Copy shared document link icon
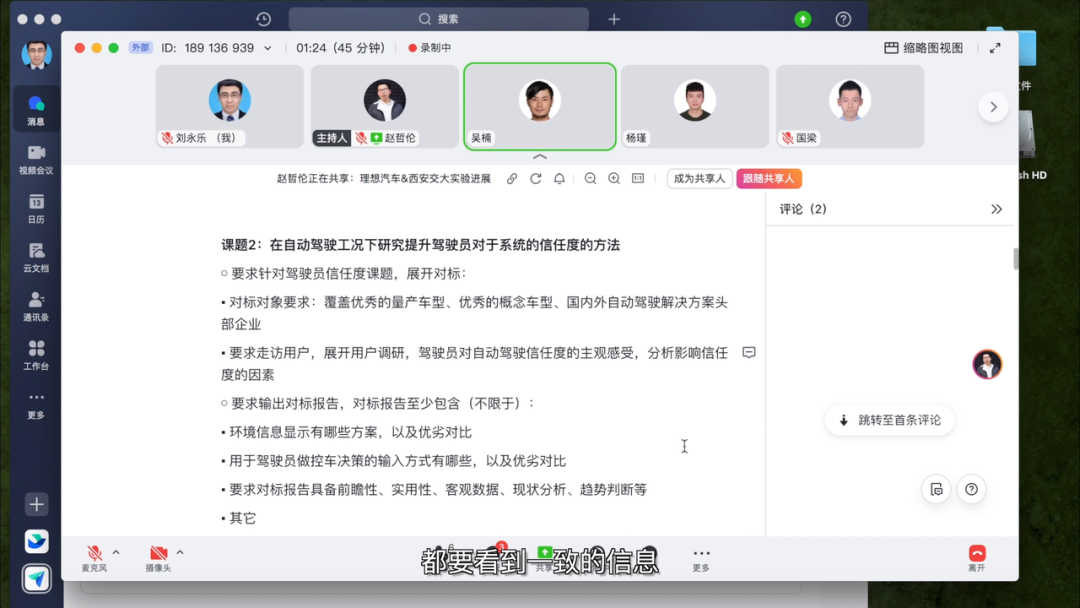1080x608 pixels. click(x=512, y=178)
